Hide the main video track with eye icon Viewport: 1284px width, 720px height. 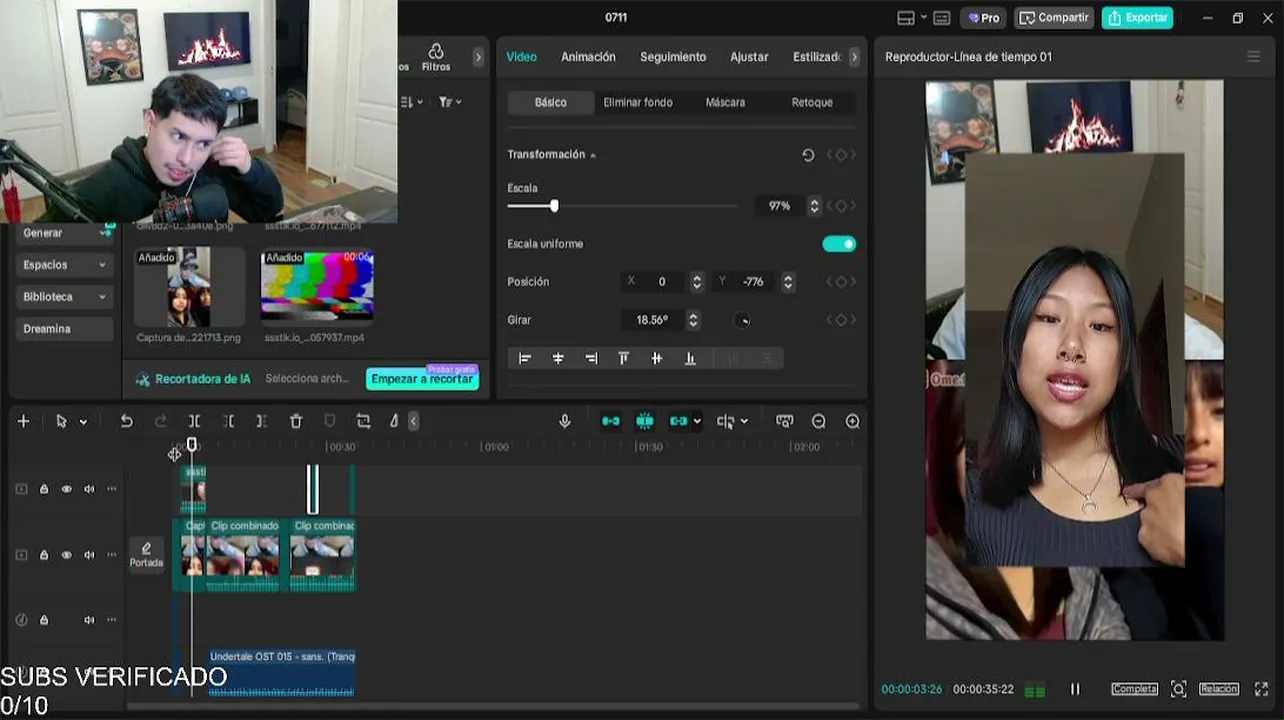point(67,555)
